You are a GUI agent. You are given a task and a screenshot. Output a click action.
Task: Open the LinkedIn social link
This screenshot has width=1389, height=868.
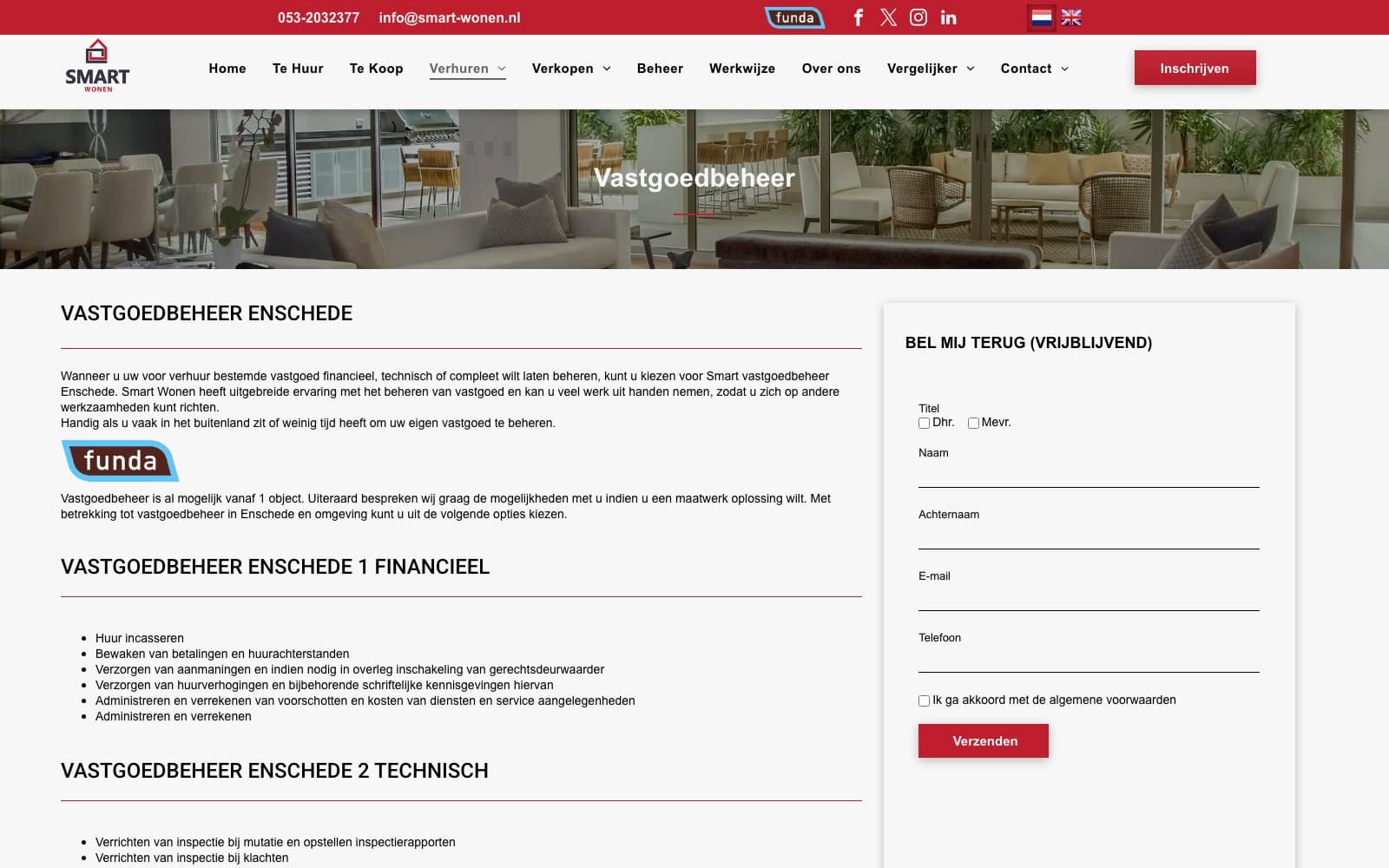(x=949, y=17)
